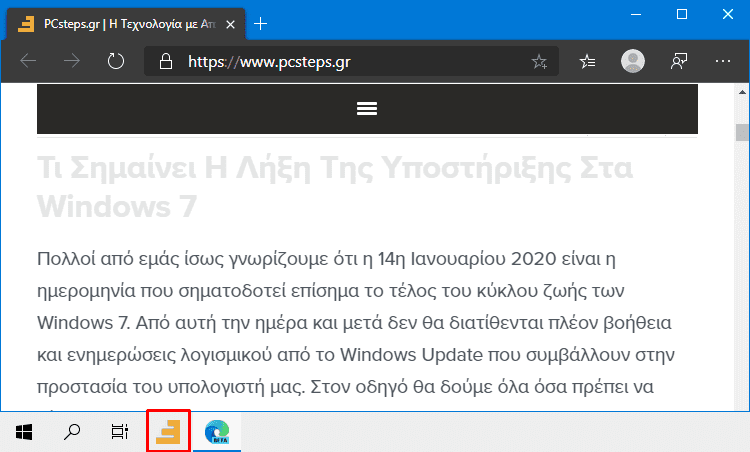750x452 pixels.
Task: Select the PCsteps.gr browser tab
Action: coord(126,24)
